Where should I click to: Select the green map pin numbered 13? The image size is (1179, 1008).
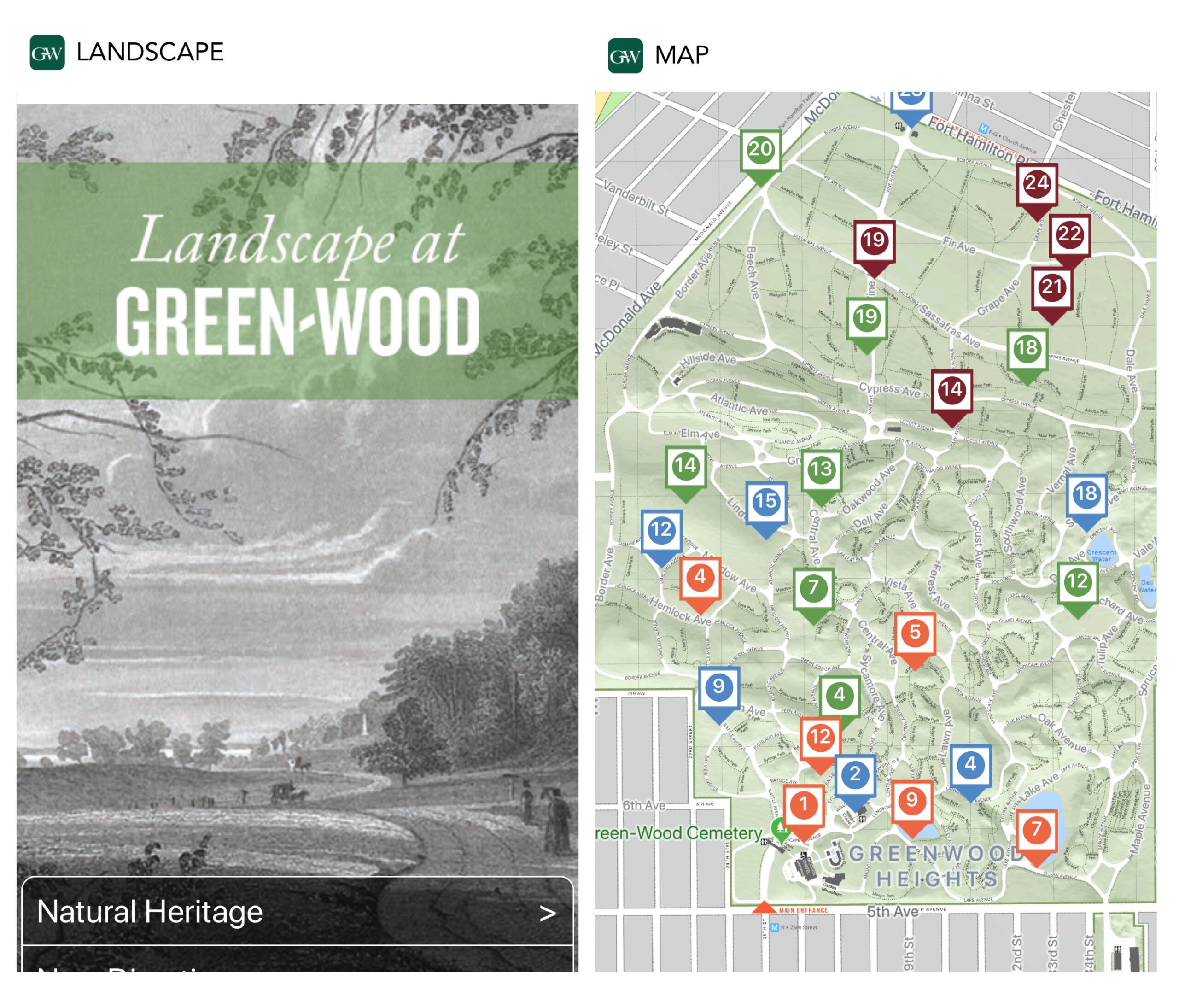821,469
